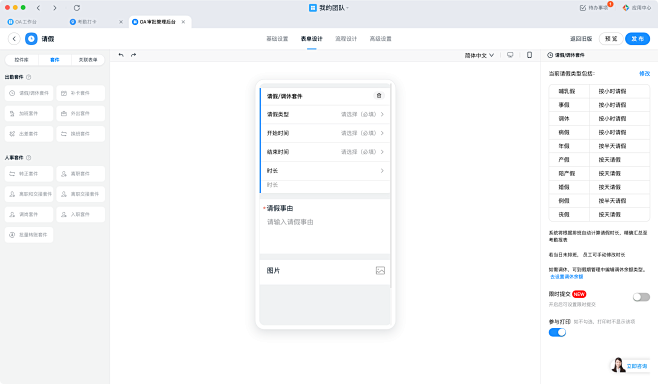
Task: Close the OA审批管理后台 tab
Action: click(183, 22)
